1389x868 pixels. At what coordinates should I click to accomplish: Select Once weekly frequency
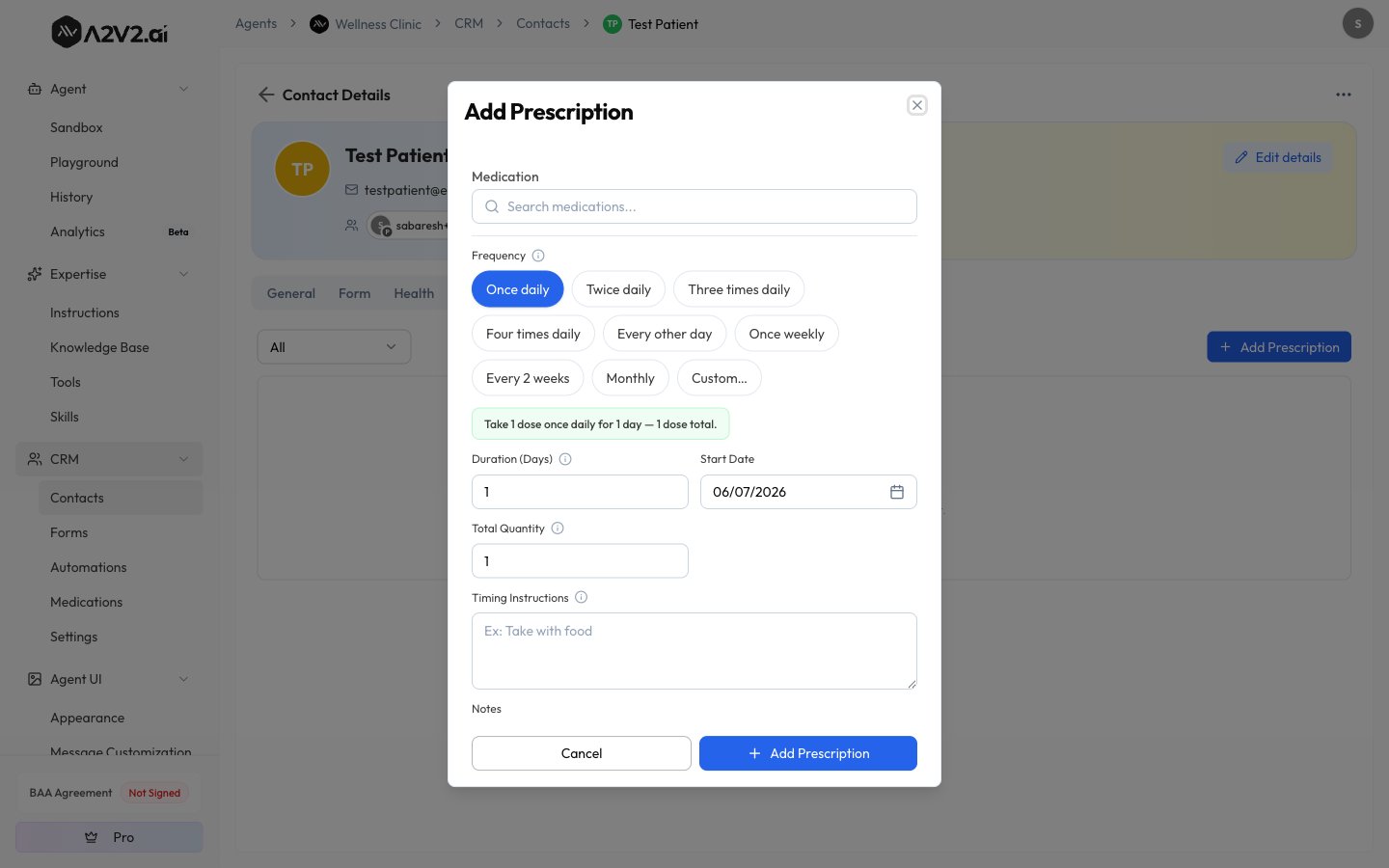pyautogui.click(x=786, y=334)
